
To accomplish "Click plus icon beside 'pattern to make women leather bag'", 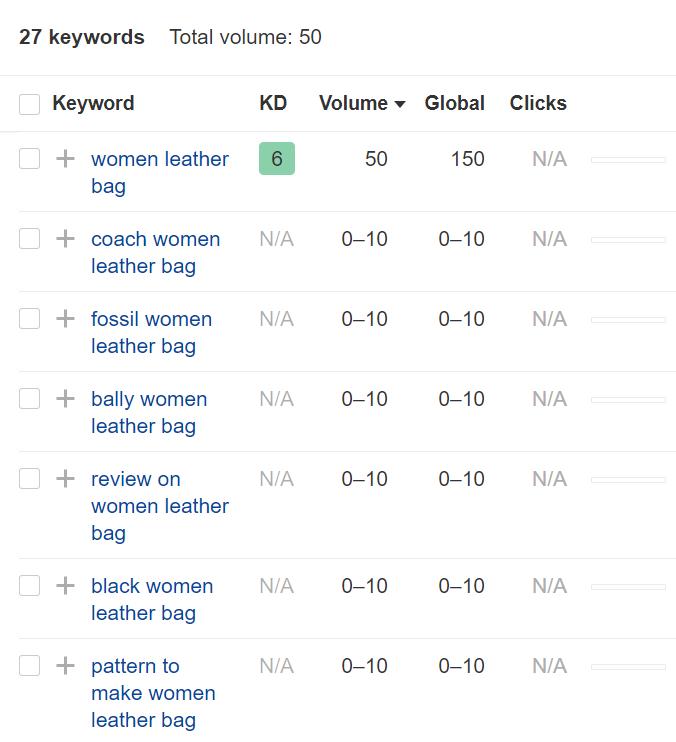I will pos(65,666).
